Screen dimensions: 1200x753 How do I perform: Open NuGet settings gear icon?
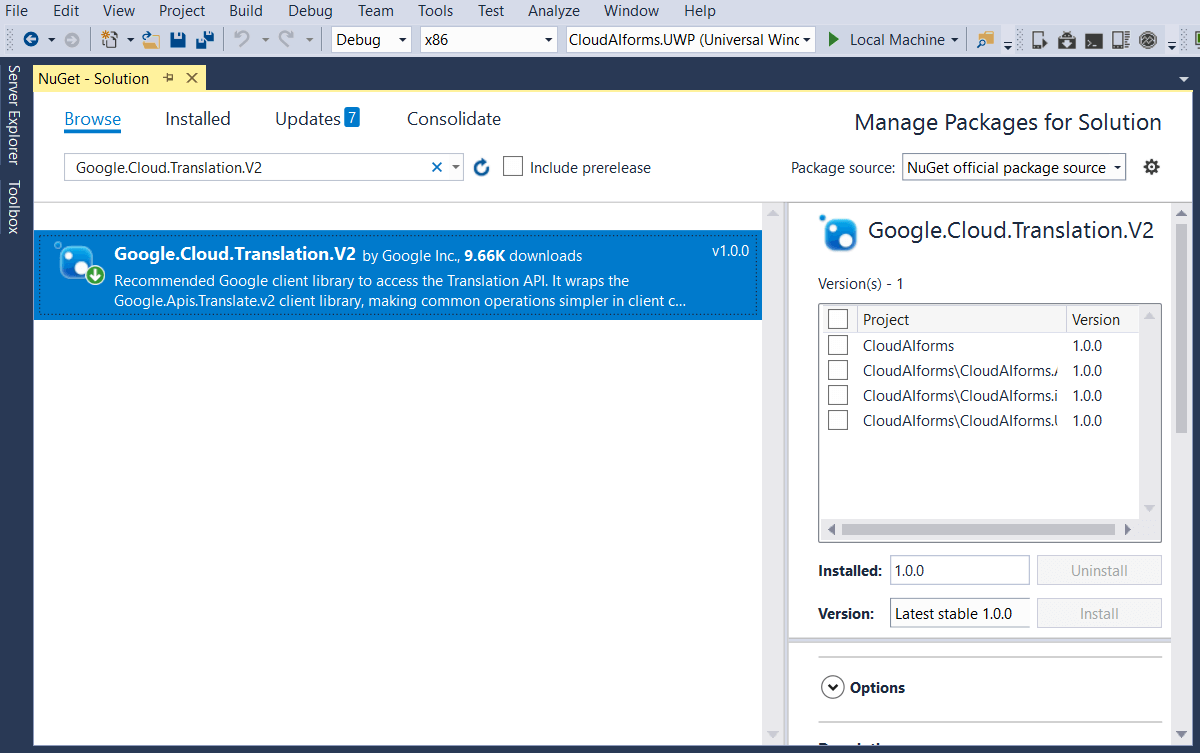pyautogui.click(x=1151, y=167)
